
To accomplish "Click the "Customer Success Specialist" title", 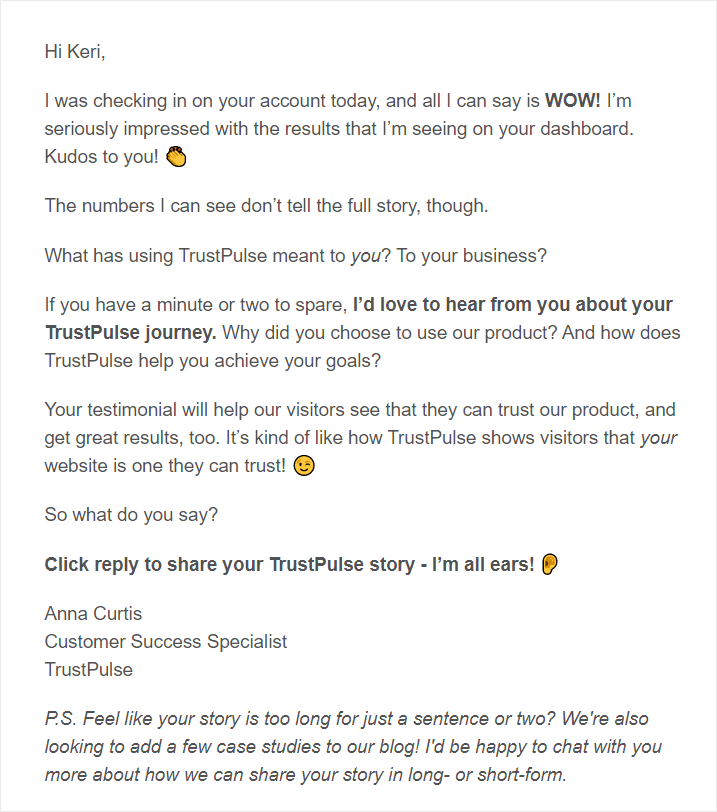I will [166, 641].
